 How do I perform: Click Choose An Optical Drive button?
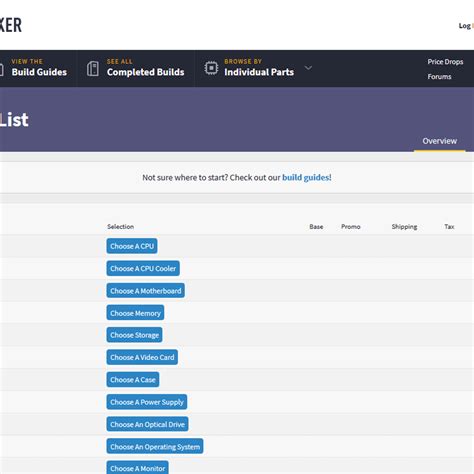click(x=147, y=424)
